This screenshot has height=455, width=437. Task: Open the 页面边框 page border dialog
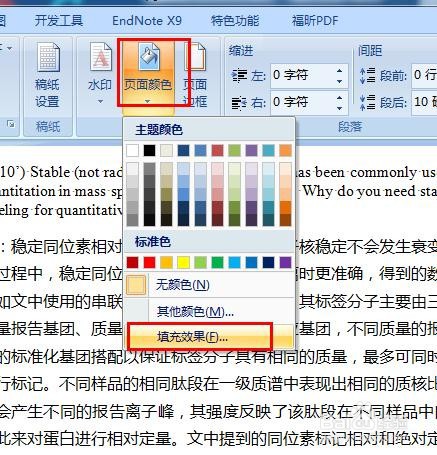click(x=195, y=75)
